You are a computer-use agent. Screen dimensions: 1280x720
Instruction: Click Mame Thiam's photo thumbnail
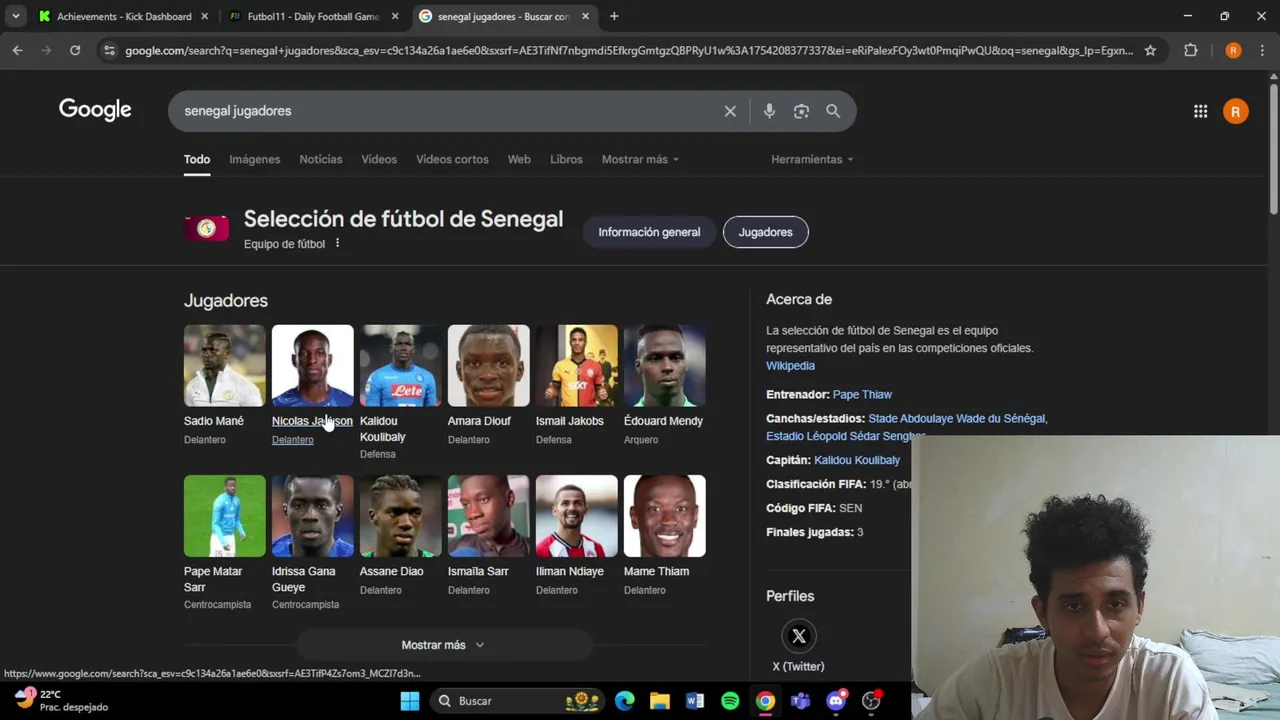(665, 516)
